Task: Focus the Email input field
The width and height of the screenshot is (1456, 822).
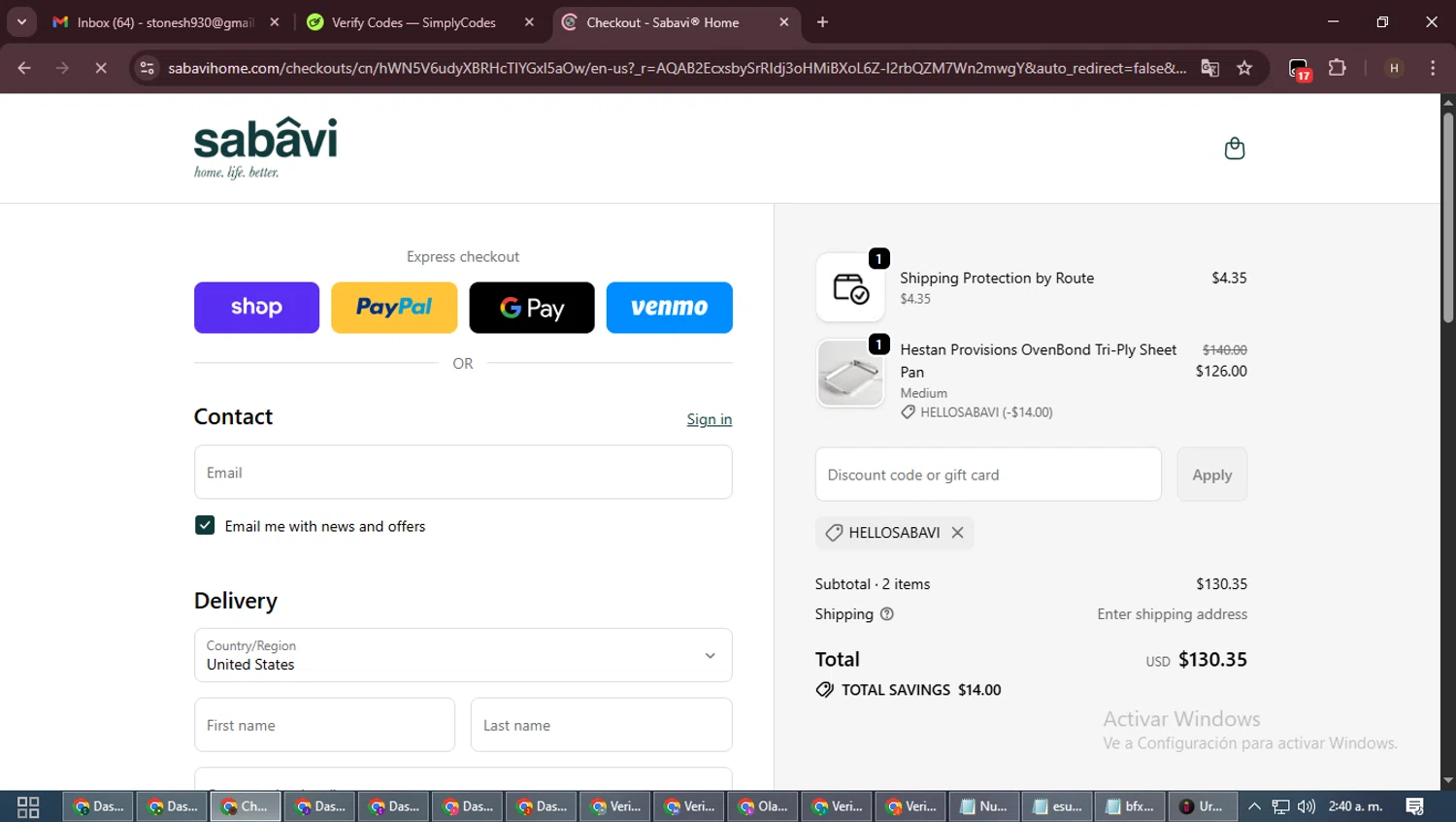Action: click(463, 473)
